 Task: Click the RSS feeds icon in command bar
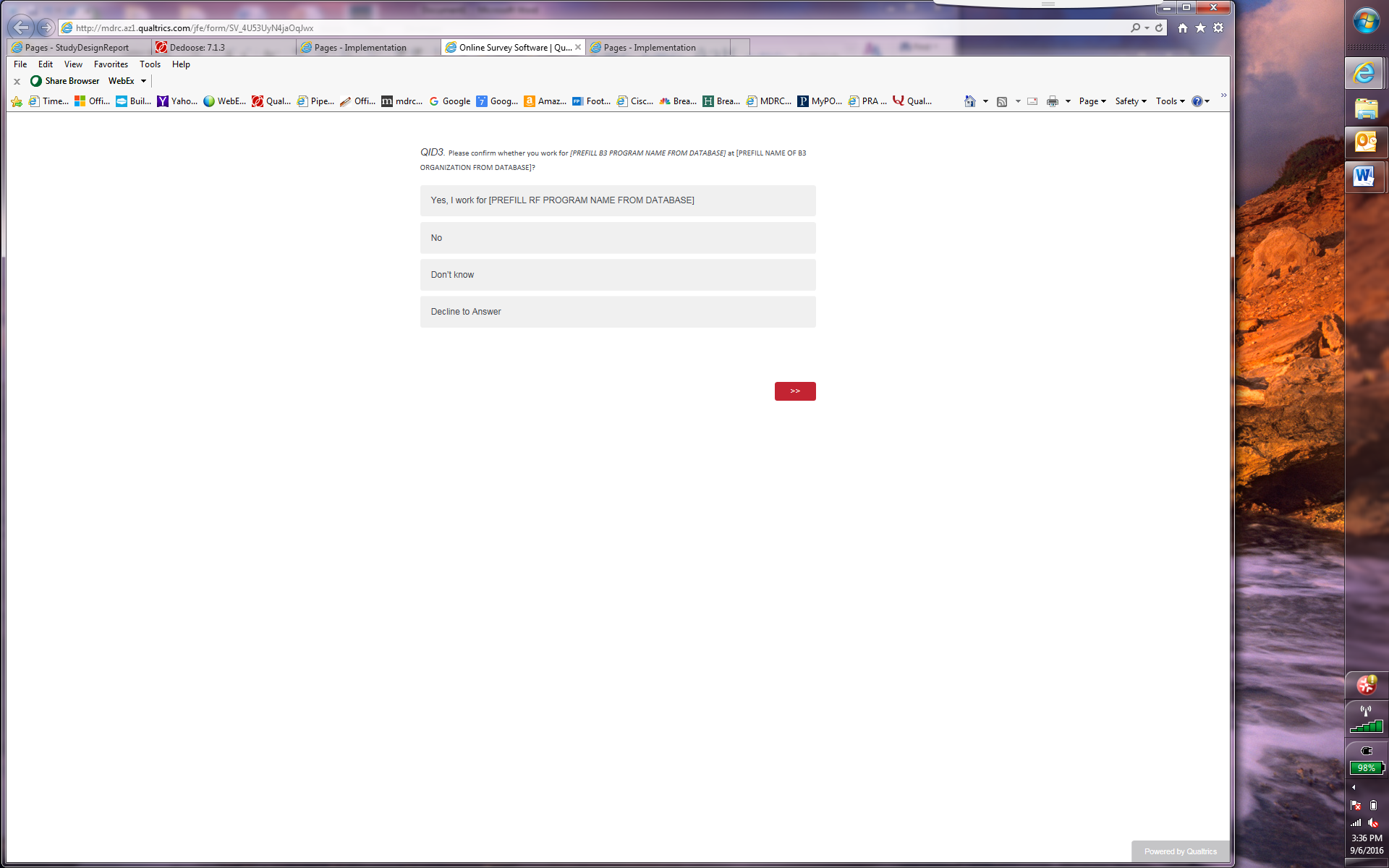click(x=1002, y=101)
